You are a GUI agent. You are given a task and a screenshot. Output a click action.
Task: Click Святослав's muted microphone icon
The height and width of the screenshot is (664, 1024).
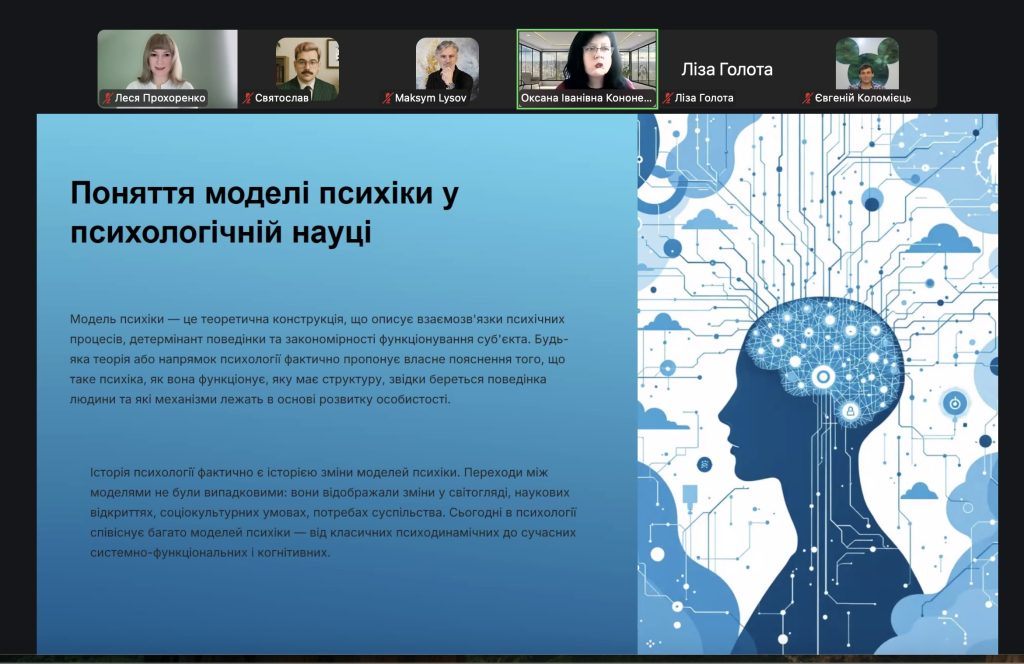coord(247,98)
